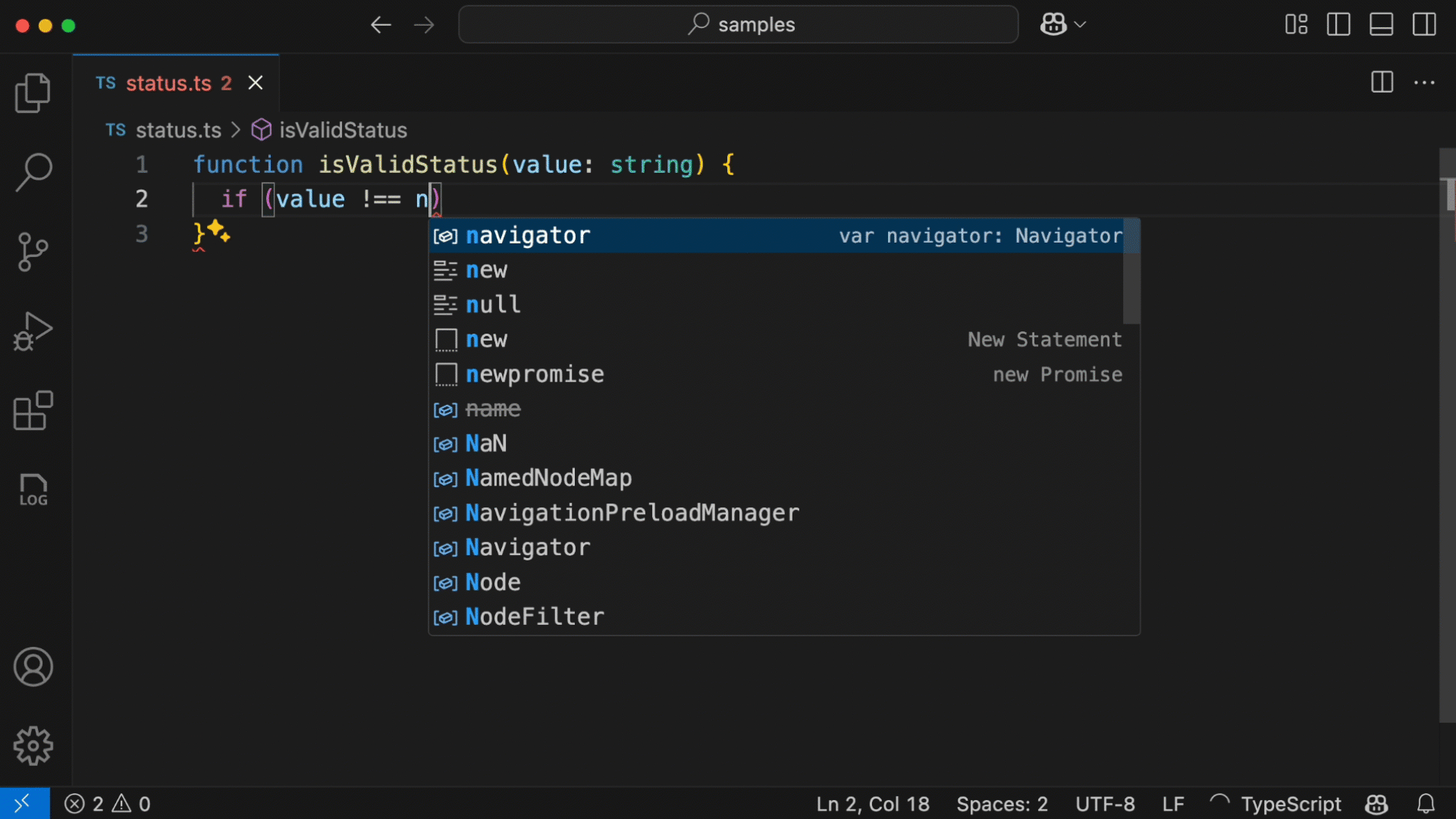1456x819 pixels.
Task: Toggle the panel layout view
Action: pyautogui.click(x=1384, y=24)
